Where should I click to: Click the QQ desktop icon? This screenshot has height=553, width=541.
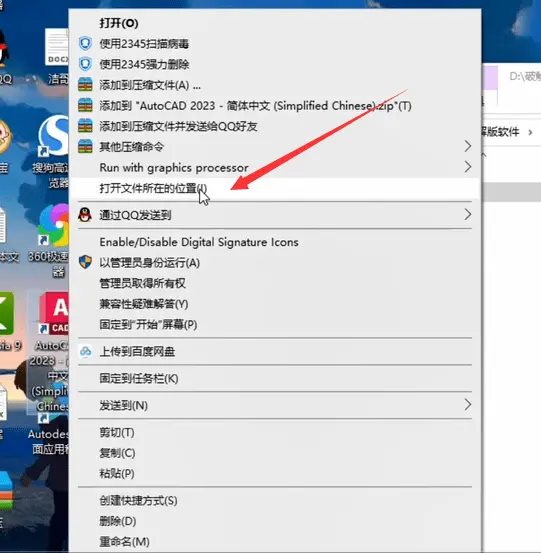point(4,49)
